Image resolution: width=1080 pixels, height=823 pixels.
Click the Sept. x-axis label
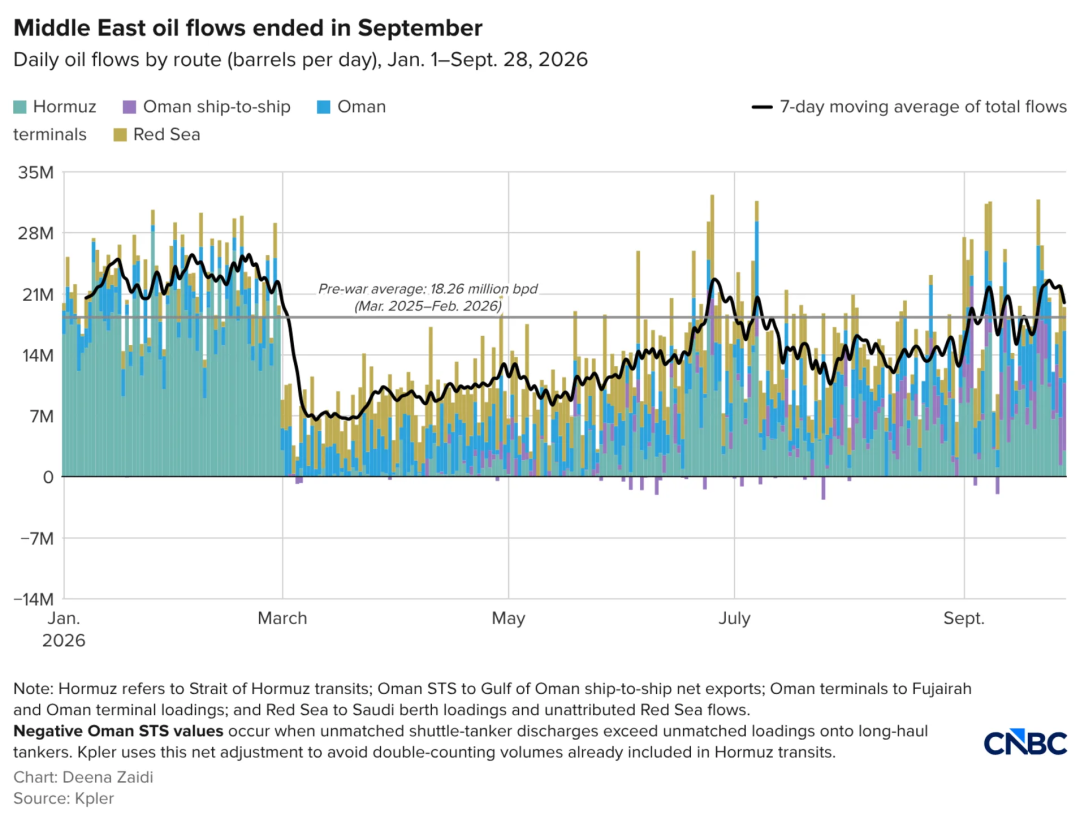tap(964, 618)
